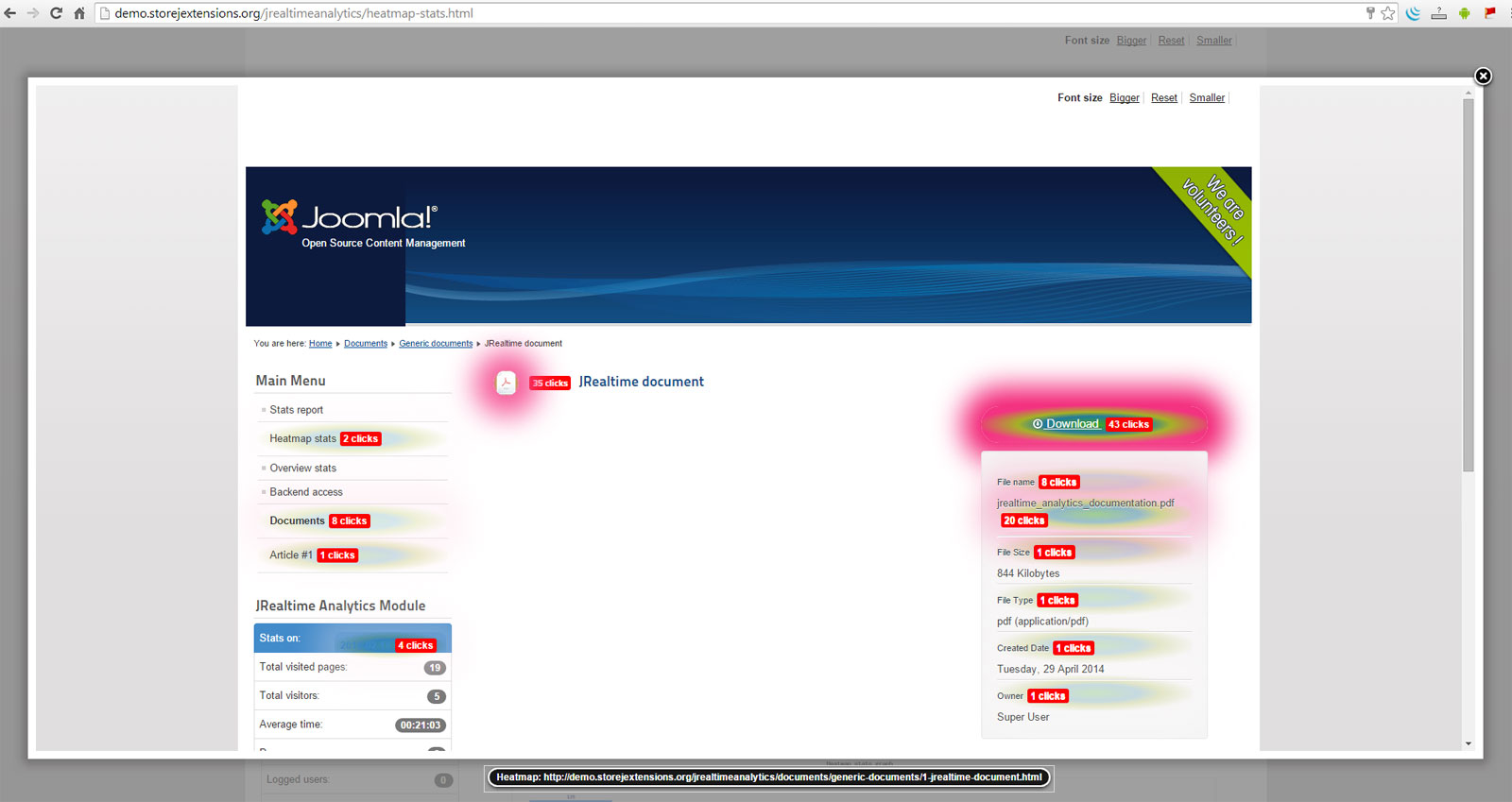Click the 35 clicks badge
The width and height of the screenshot is (1512, 802).
(x=550, y=383)
